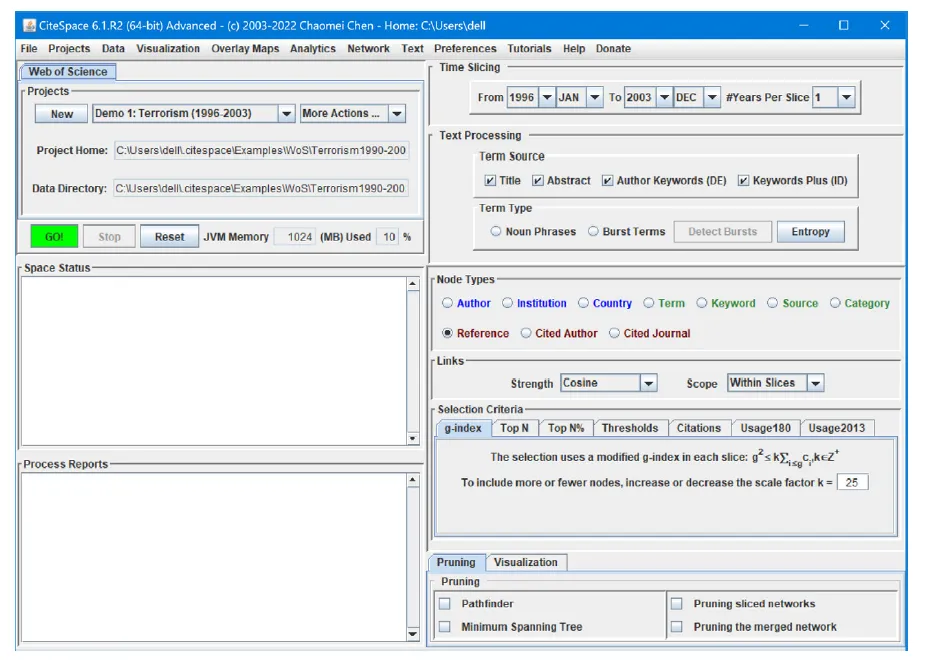The height and width of the screenshot is (662, 928).
Task: Select the Noun Phrases radio button
Action: pos(496,231)
